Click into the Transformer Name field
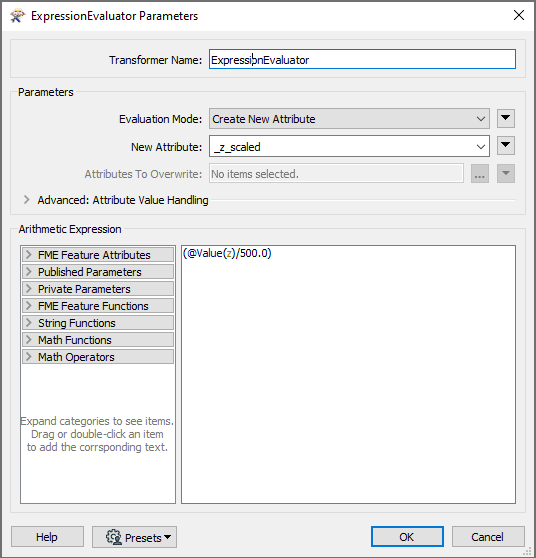 click(x=362, y=59)
